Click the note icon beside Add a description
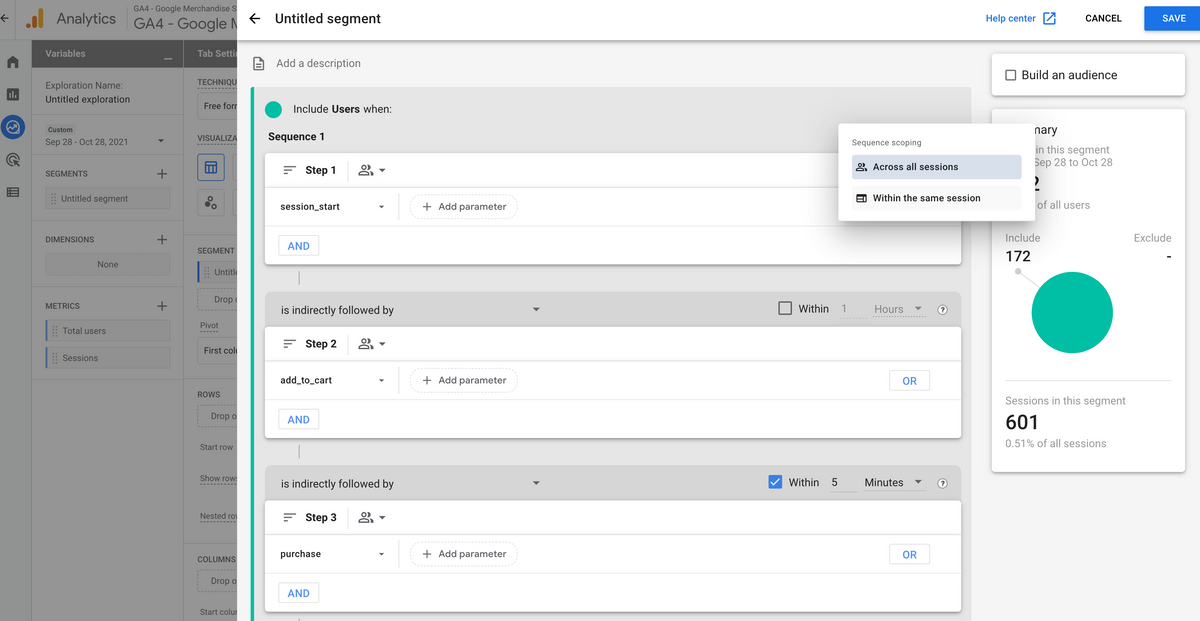 click(259, 63)
